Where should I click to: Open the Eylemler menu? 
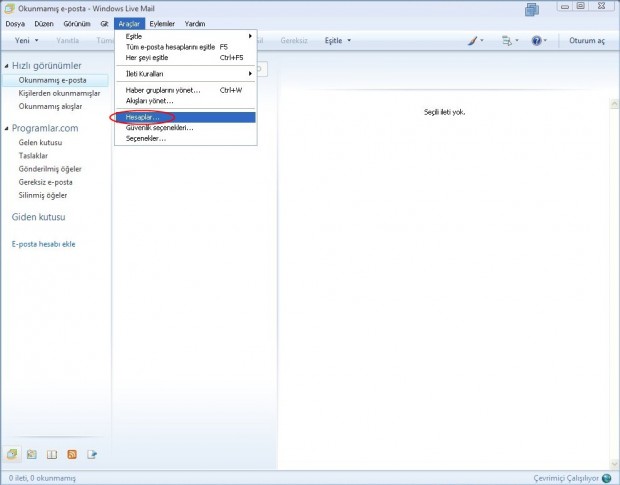click(162, 24)
